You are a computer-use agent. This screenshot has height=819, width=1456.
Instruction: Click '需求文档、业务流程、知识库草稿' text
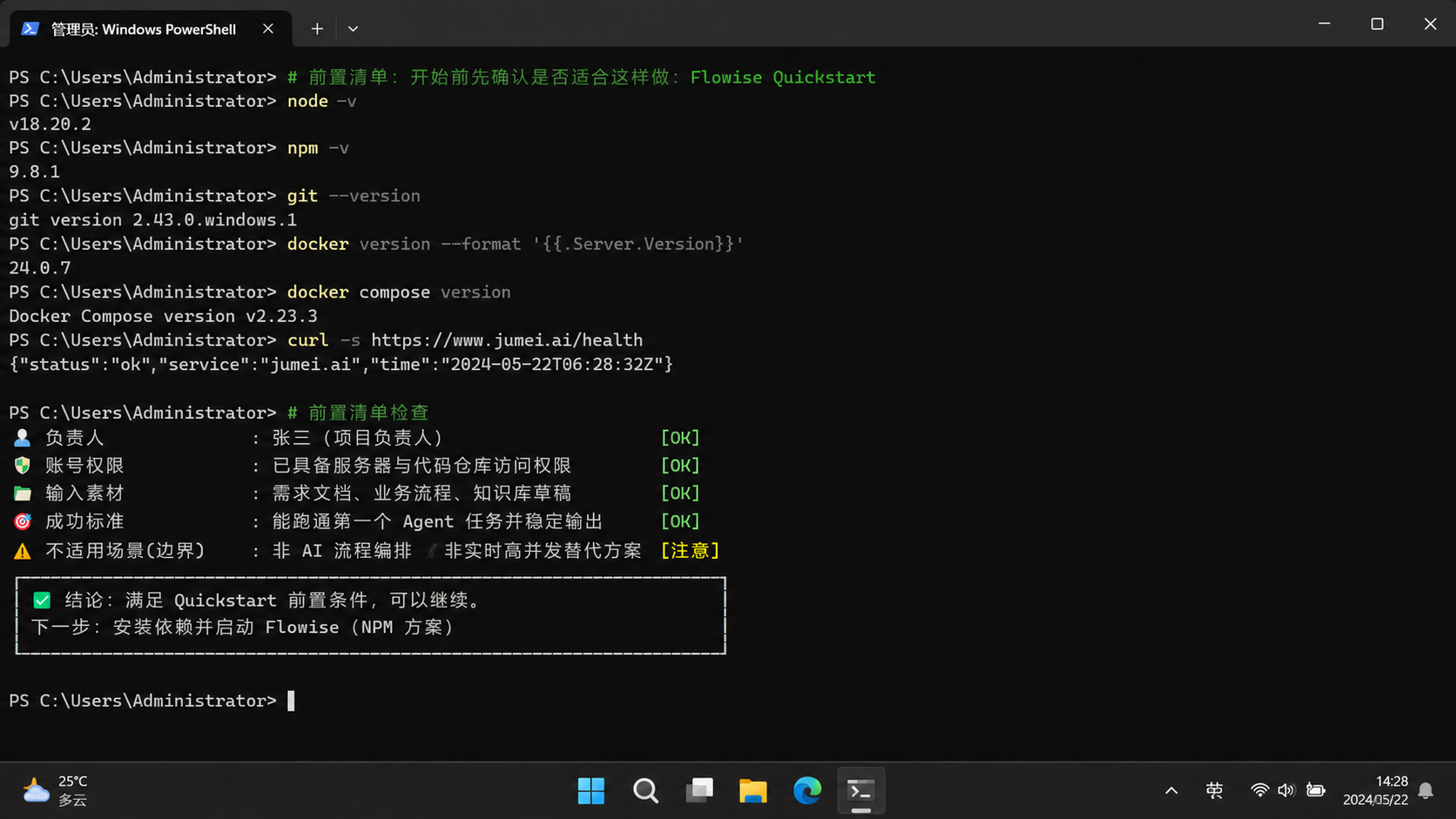pos(422,493)
